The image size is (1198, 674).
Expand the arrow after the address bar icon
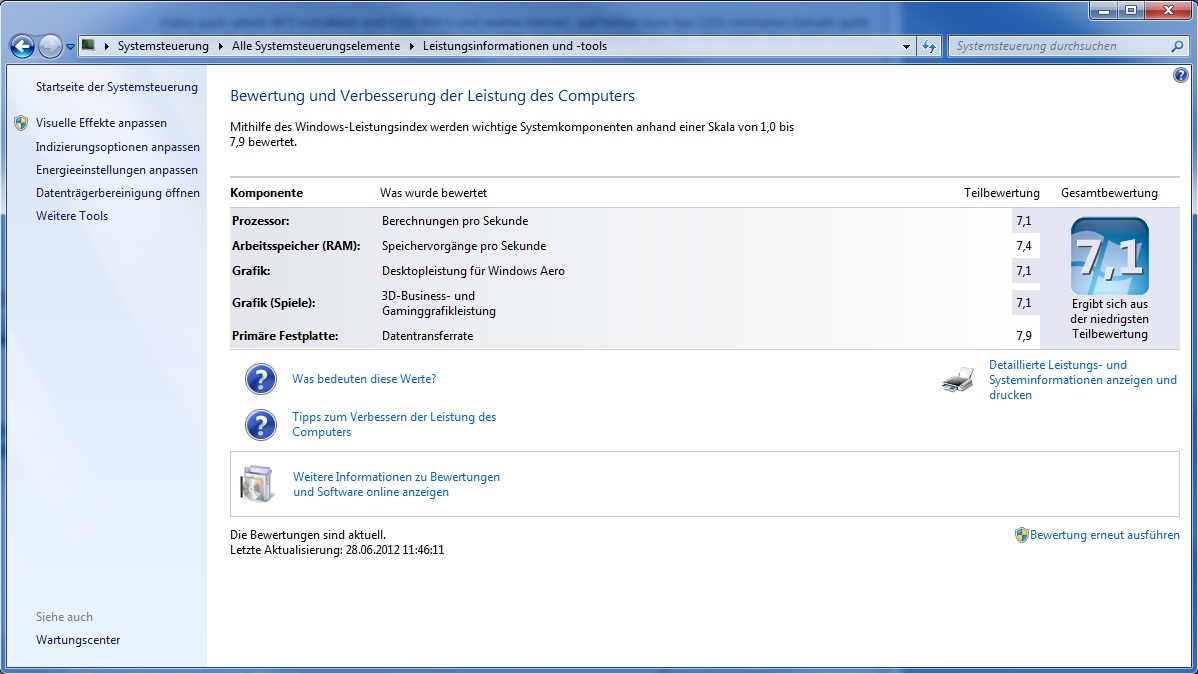106,46
